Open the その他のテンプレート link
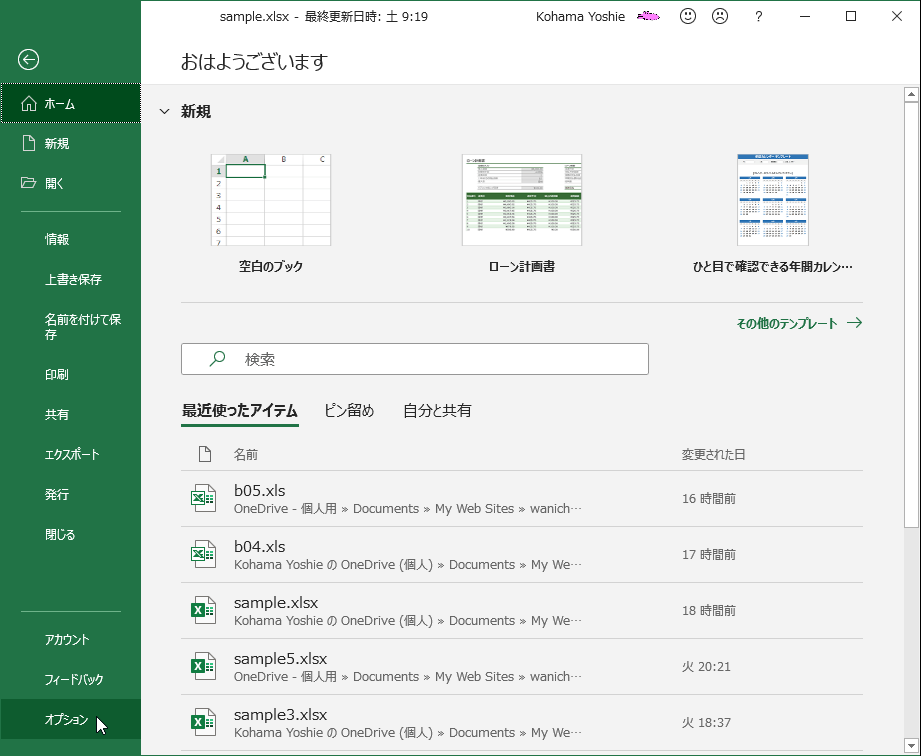Image resolution: width=921 pixels, height=756 pixels. click(786, 323)
